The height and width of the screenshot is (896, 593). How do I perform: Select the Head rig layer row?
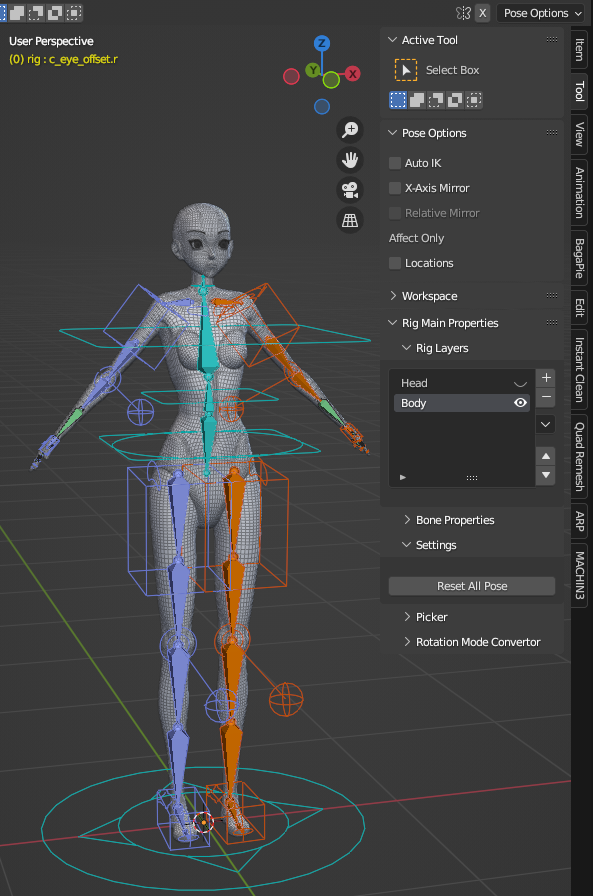[462, 383]
